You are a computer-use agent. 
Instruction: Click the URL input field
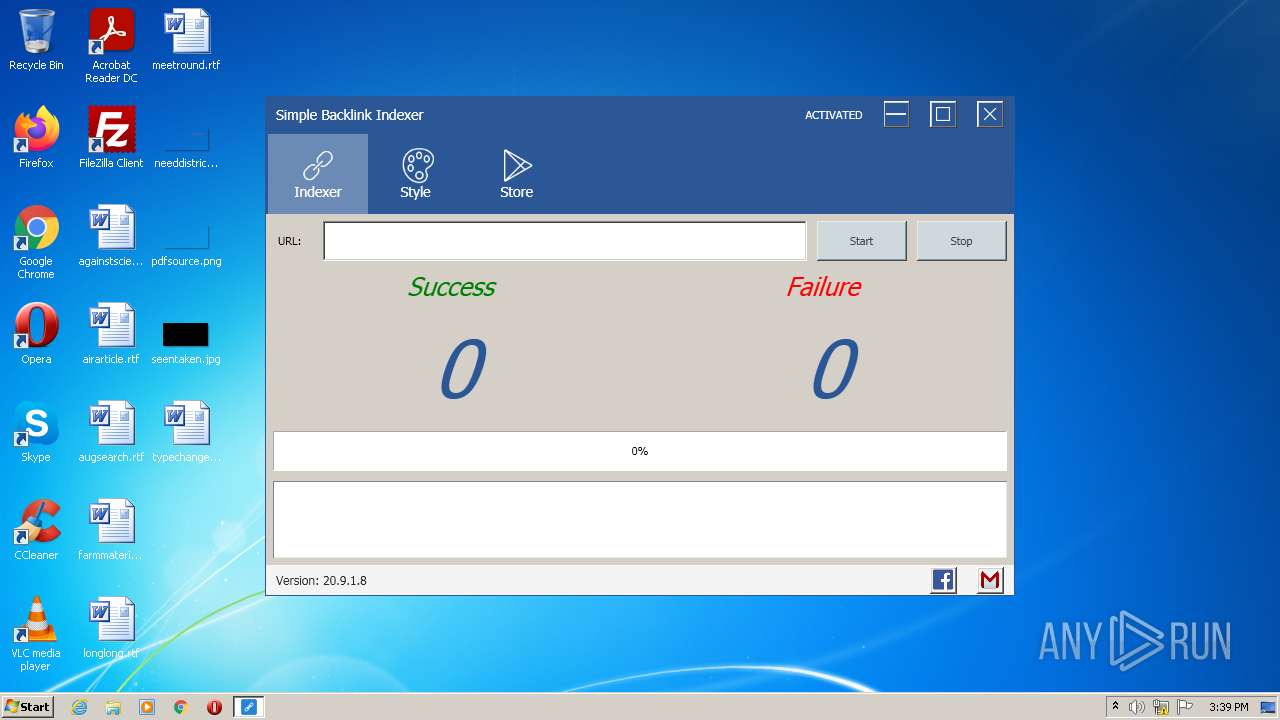click(x=564, y=241)
